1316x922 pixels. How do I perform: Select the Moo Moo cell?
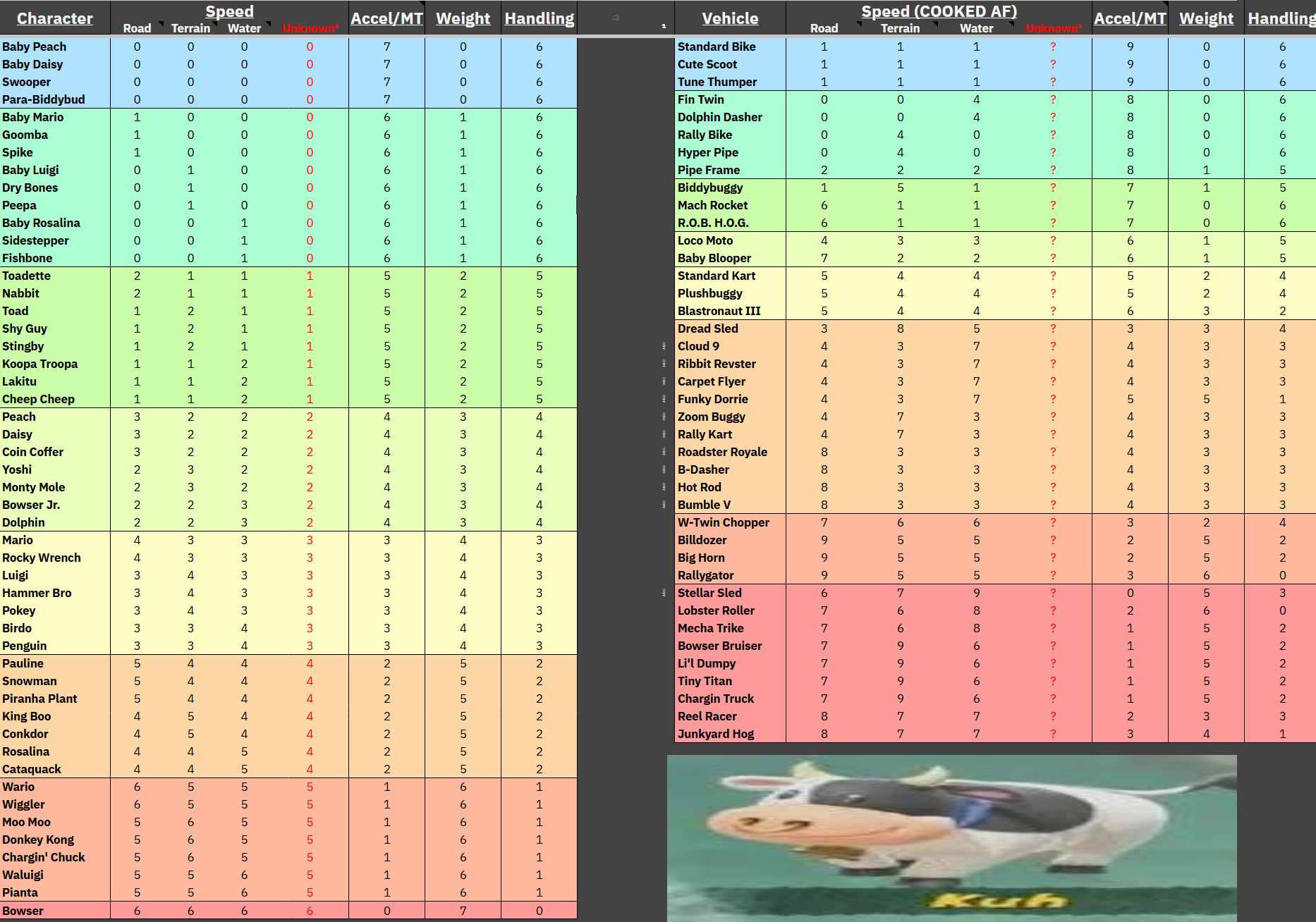(55, 822)
